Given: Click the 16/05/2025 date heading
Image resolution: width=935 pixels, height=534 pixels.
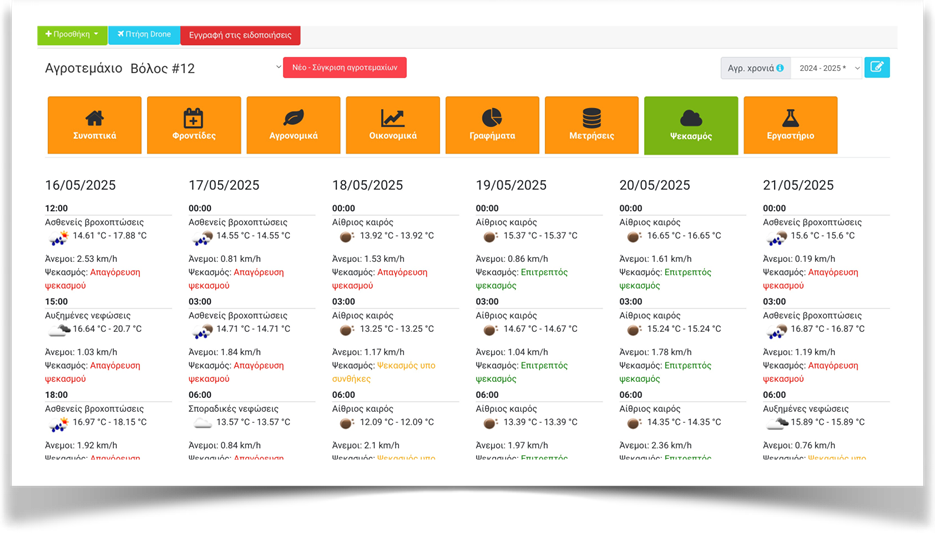Looking at the screenshot, I should 83,185.
